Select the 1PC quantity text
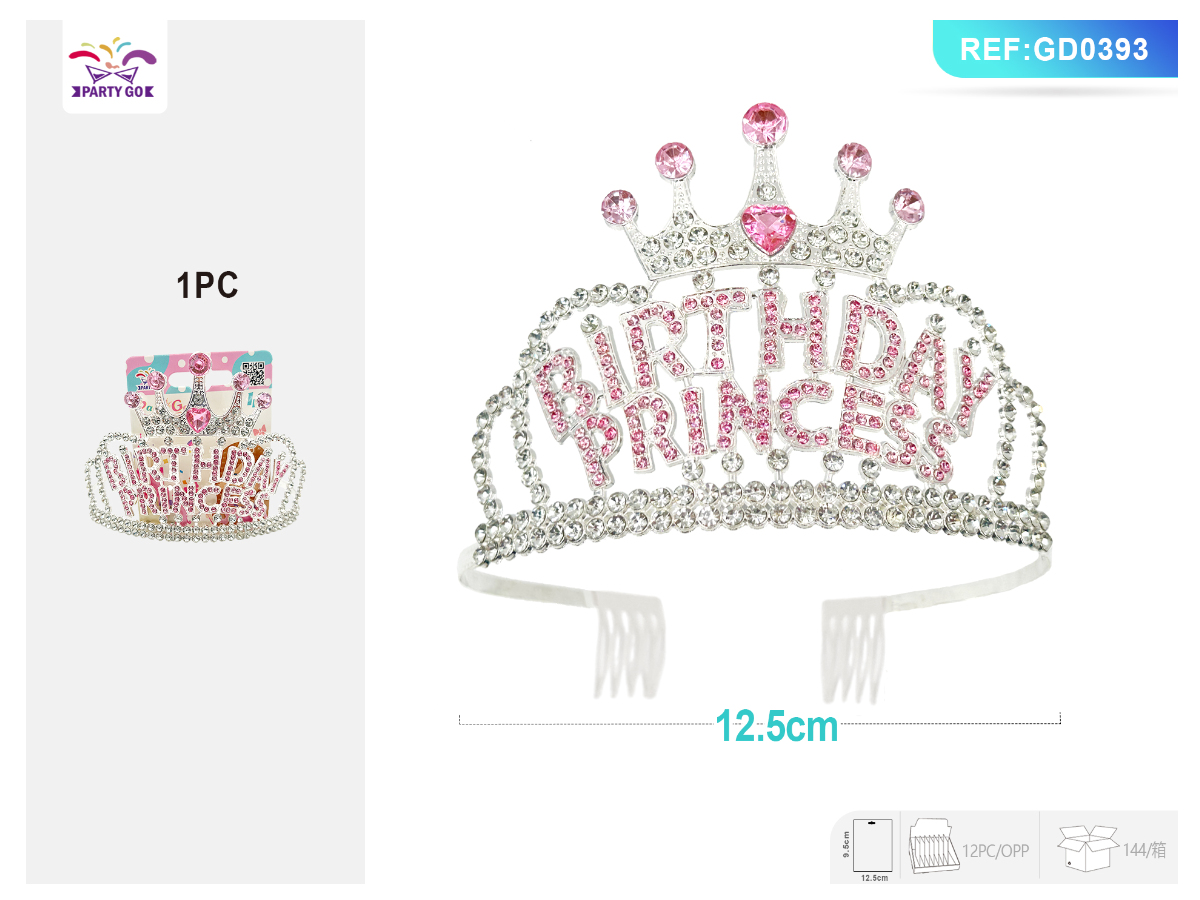The width and height of the screenshot is (1200, 900). pos(207,286)
